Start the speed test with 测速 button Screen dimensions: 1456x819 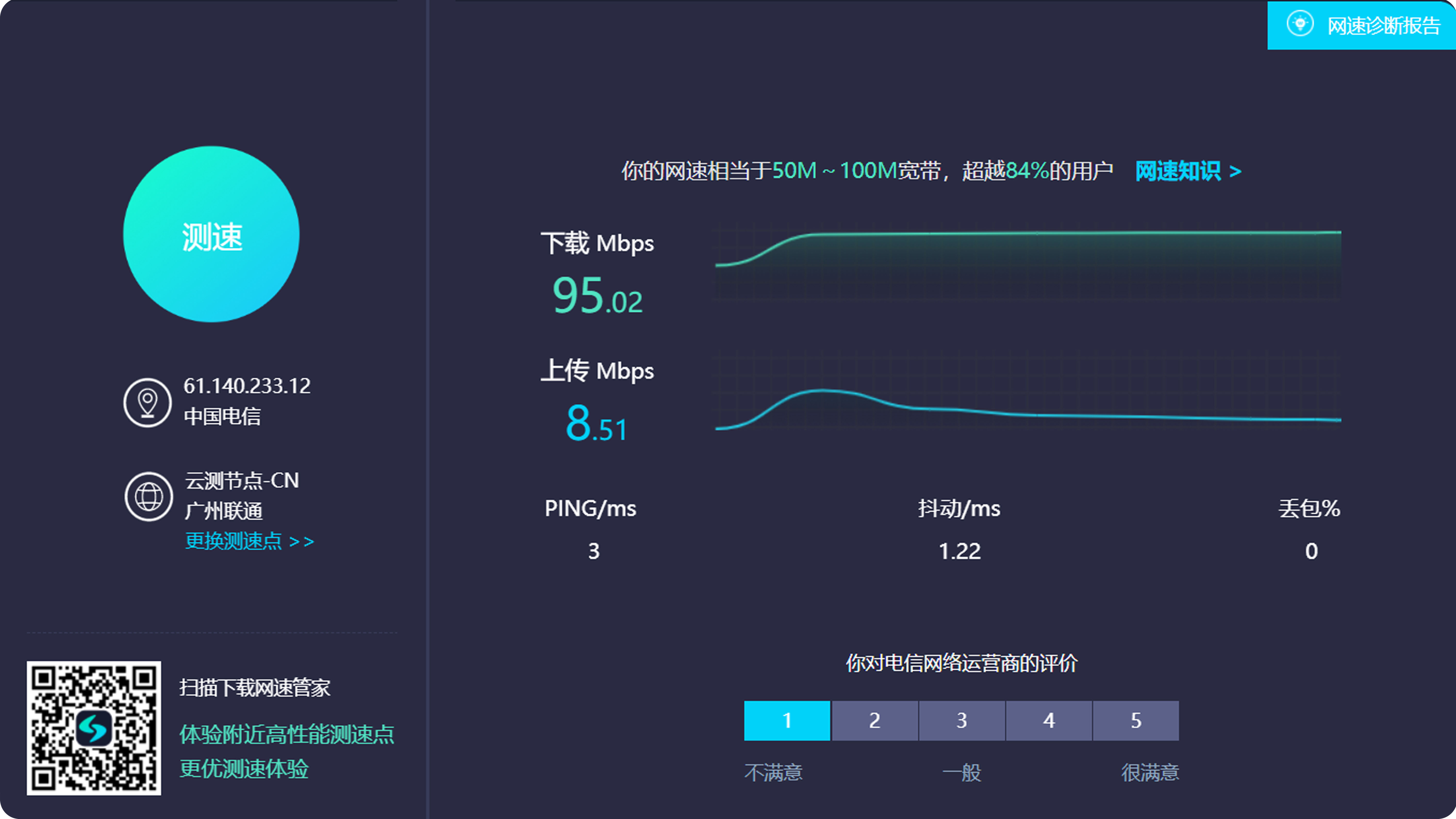point(211,235)
